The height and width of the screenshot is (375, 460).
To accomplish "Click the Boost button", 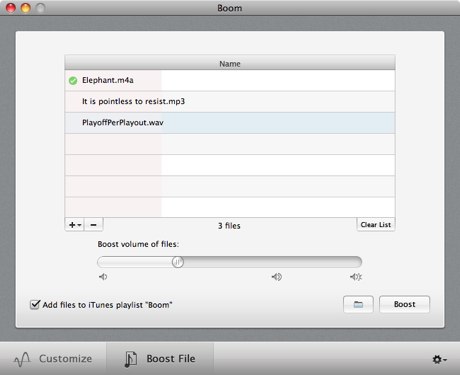I will coord(404,304).
